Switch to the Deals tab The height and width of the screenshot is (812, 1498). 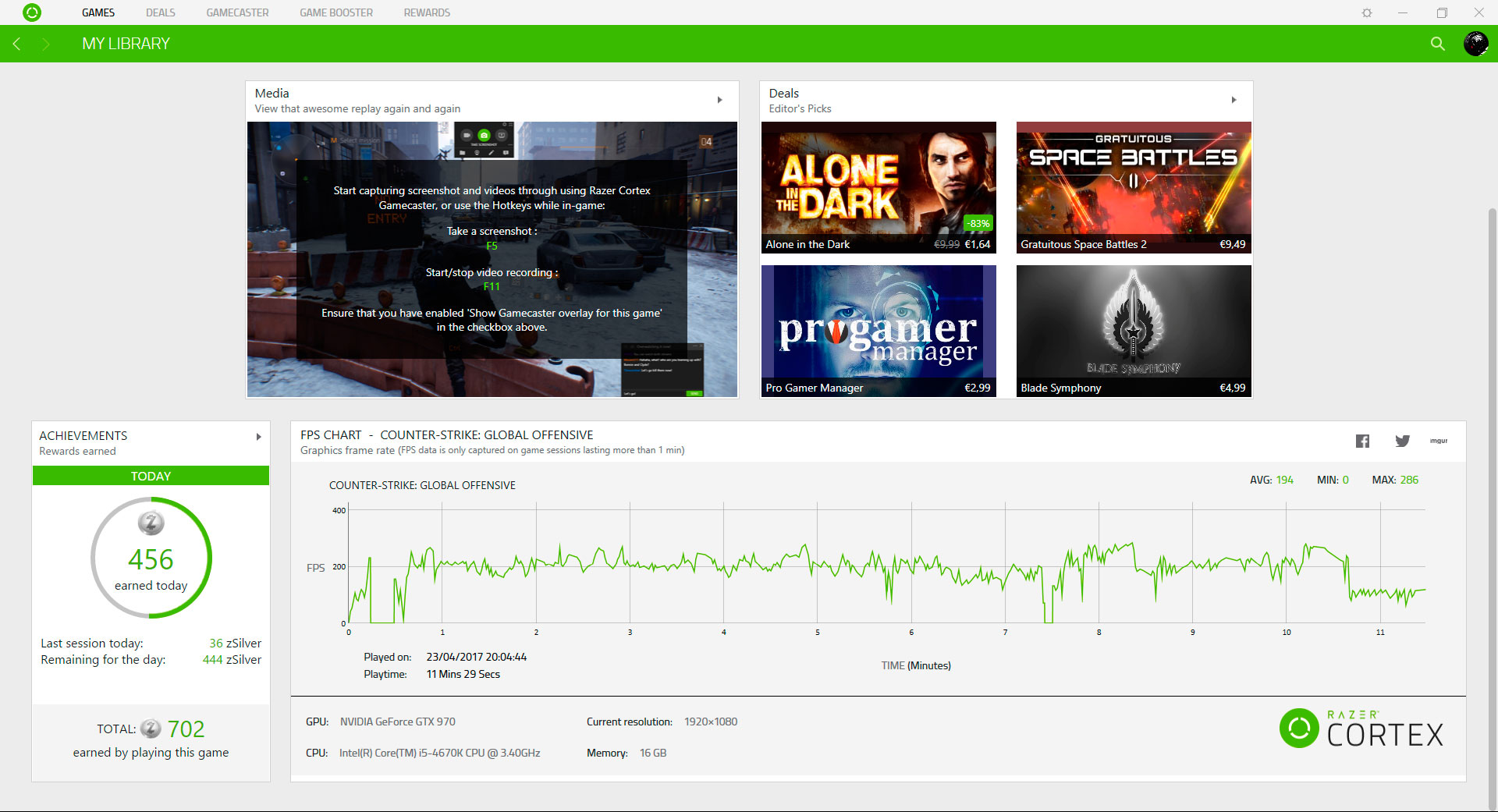(x=160, y=12)
